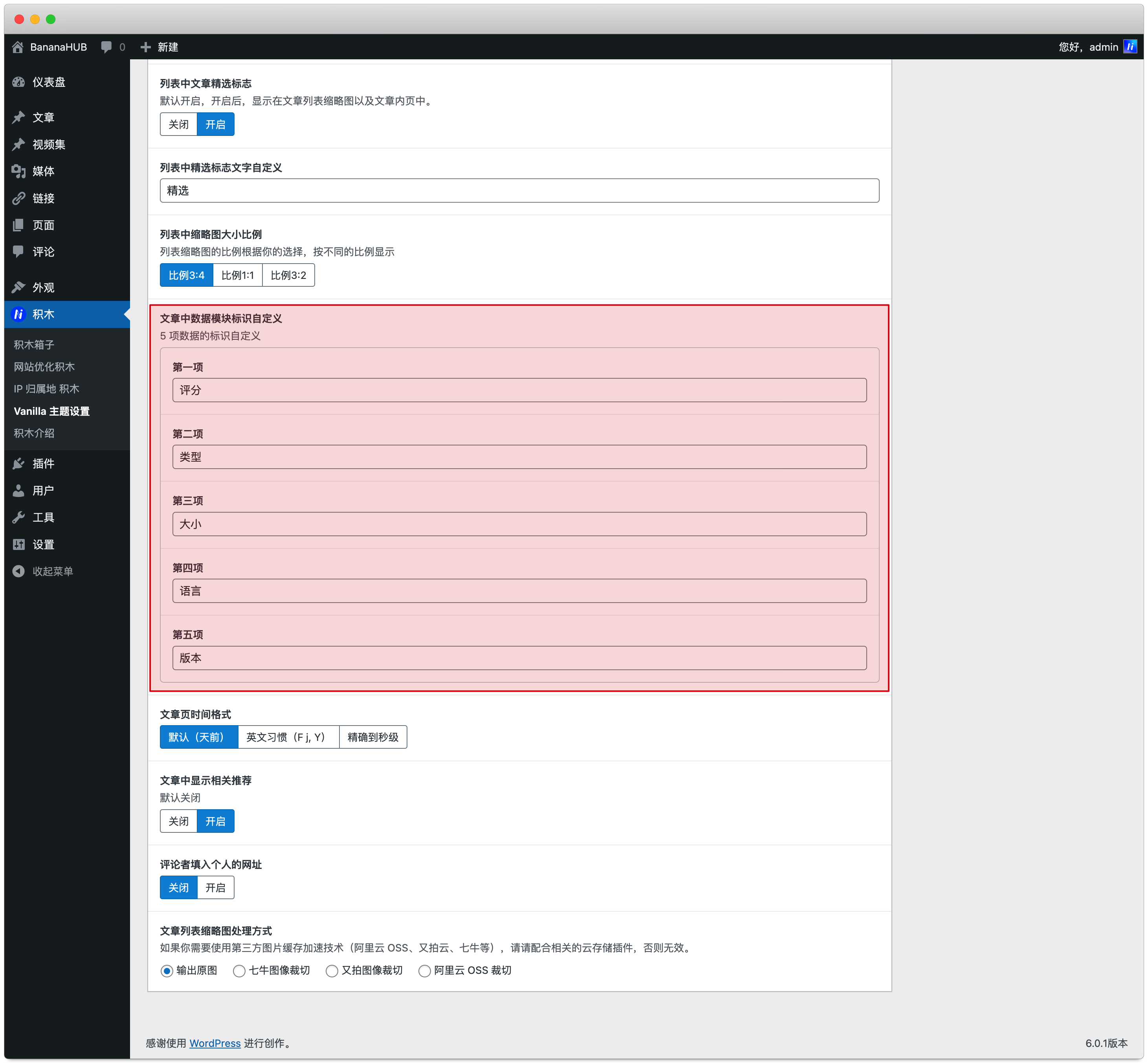Screen dimensions: 1148x1063
Task: Set 文章中显示相关推荐 to 关闭
Action: point(178,821)
